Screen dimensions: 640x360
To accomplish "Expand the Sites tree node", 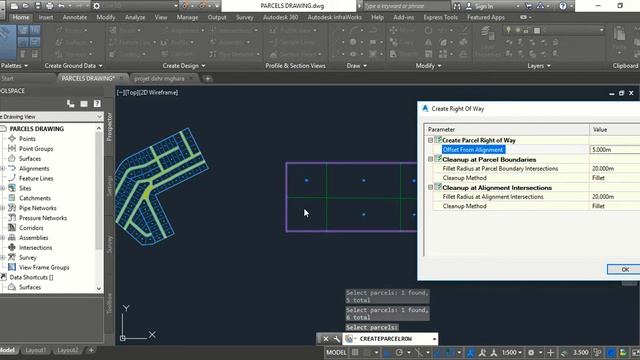I will pos(3,188).
